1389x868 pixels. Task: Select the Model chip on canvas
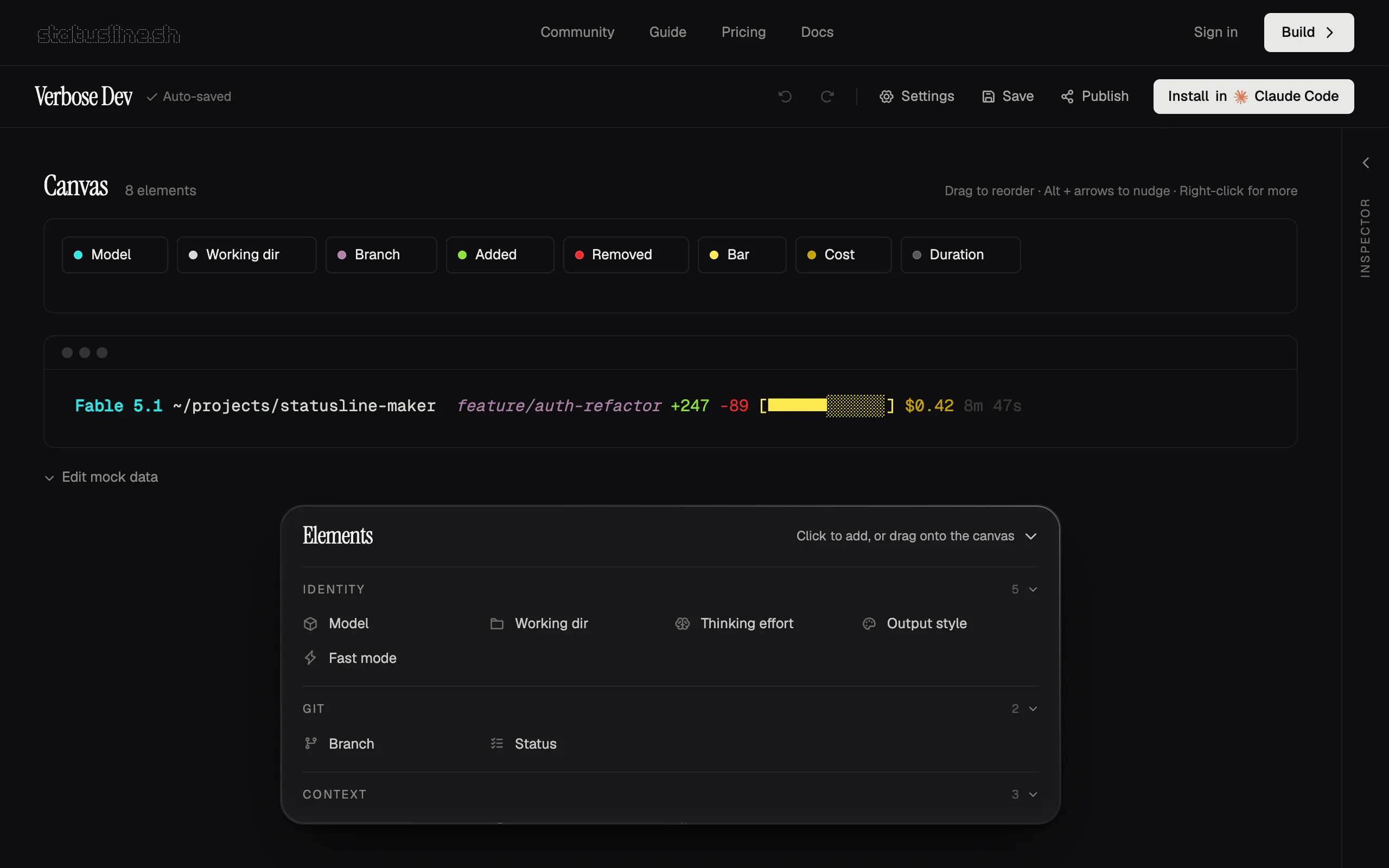pyautogui.click(x=115, y=255)
